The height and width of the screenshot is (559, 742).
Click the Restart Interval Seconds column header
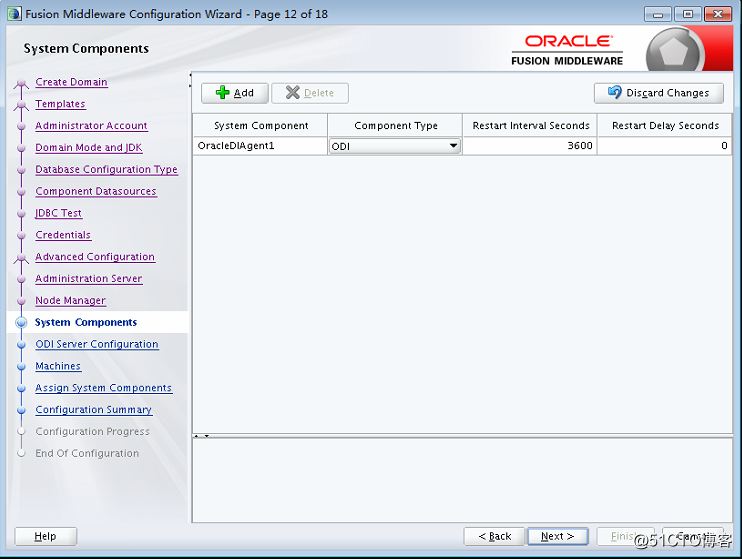pos(530,125)
